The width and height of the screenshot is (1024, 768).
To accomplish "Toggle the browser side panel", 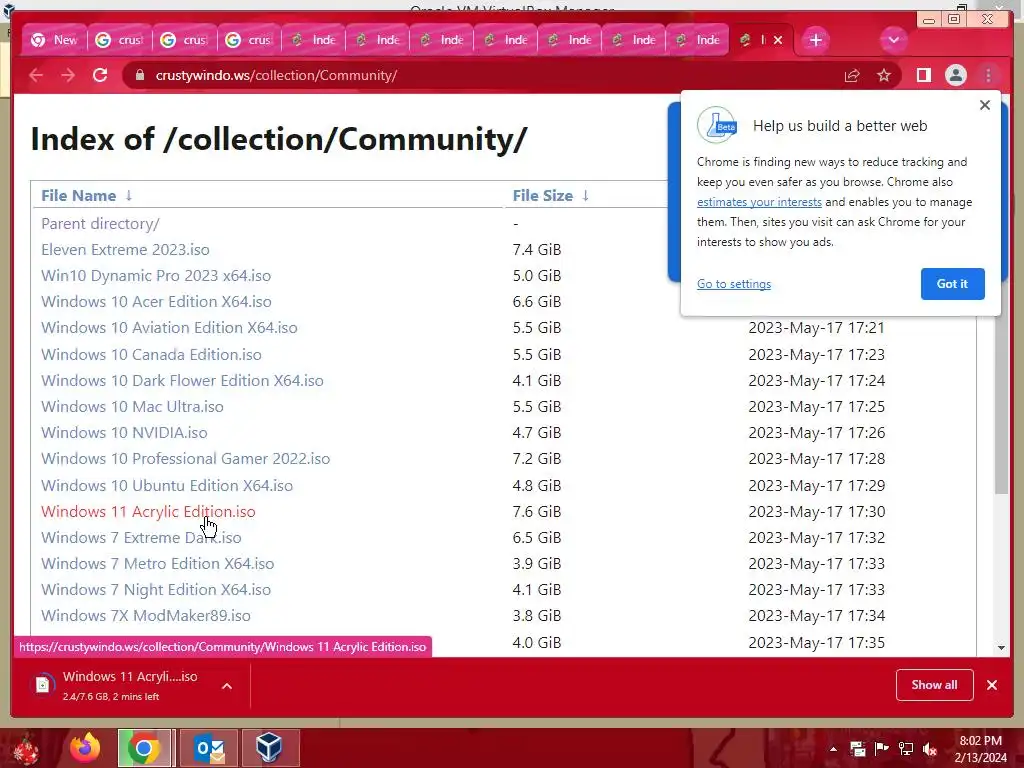I will click(x=923, y=75).
